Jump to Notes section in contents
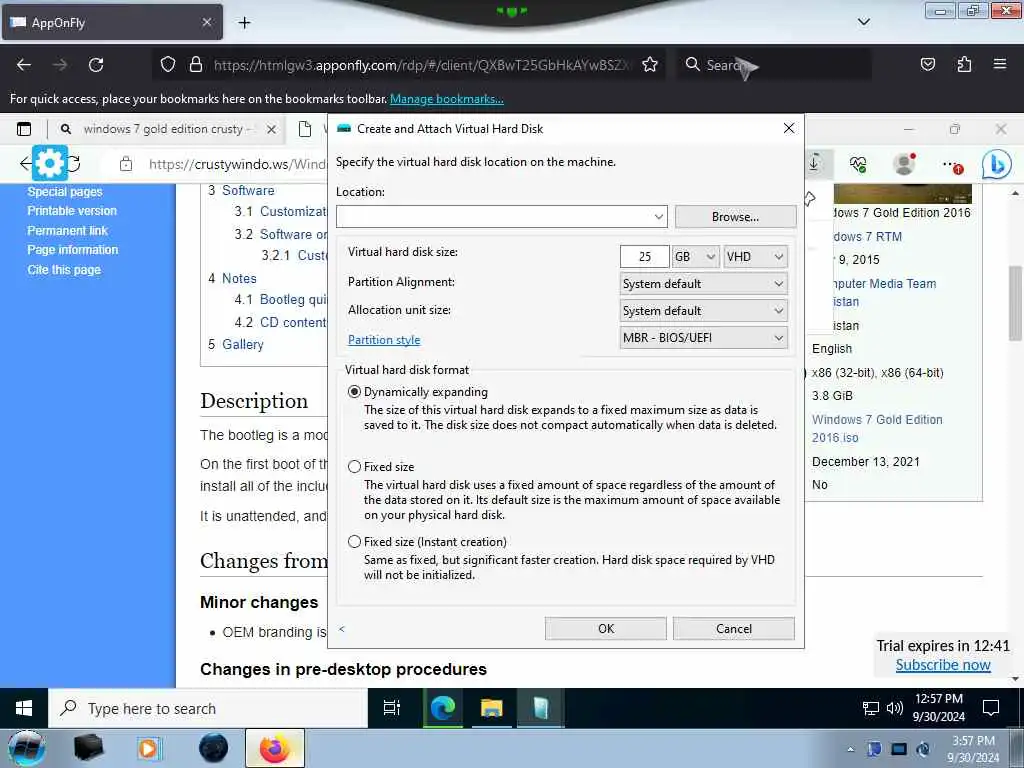Screen dimensions: 1024x768 (239, 278)
